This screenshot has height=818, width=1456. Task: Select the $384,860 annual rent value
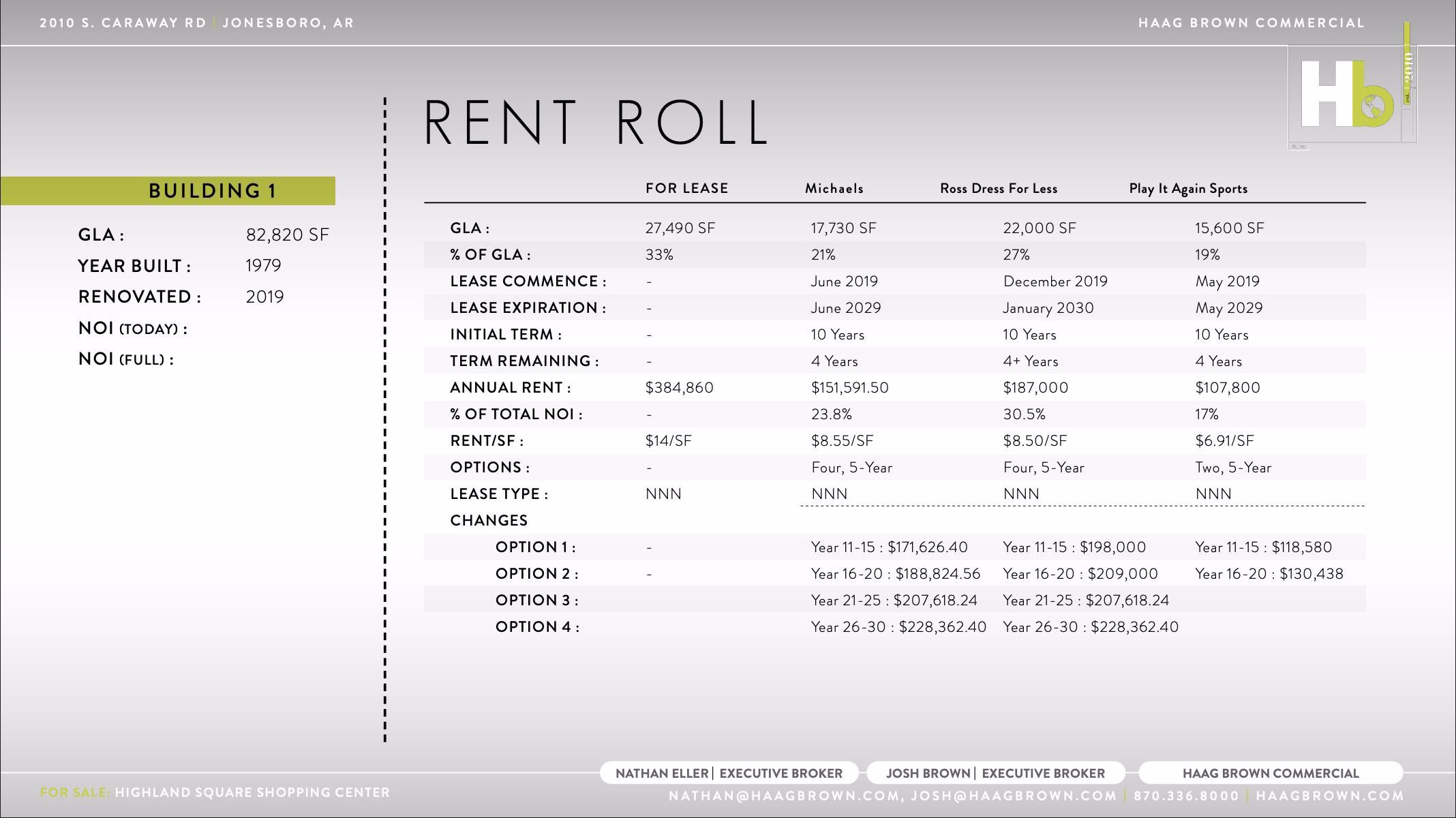(679, 388)
